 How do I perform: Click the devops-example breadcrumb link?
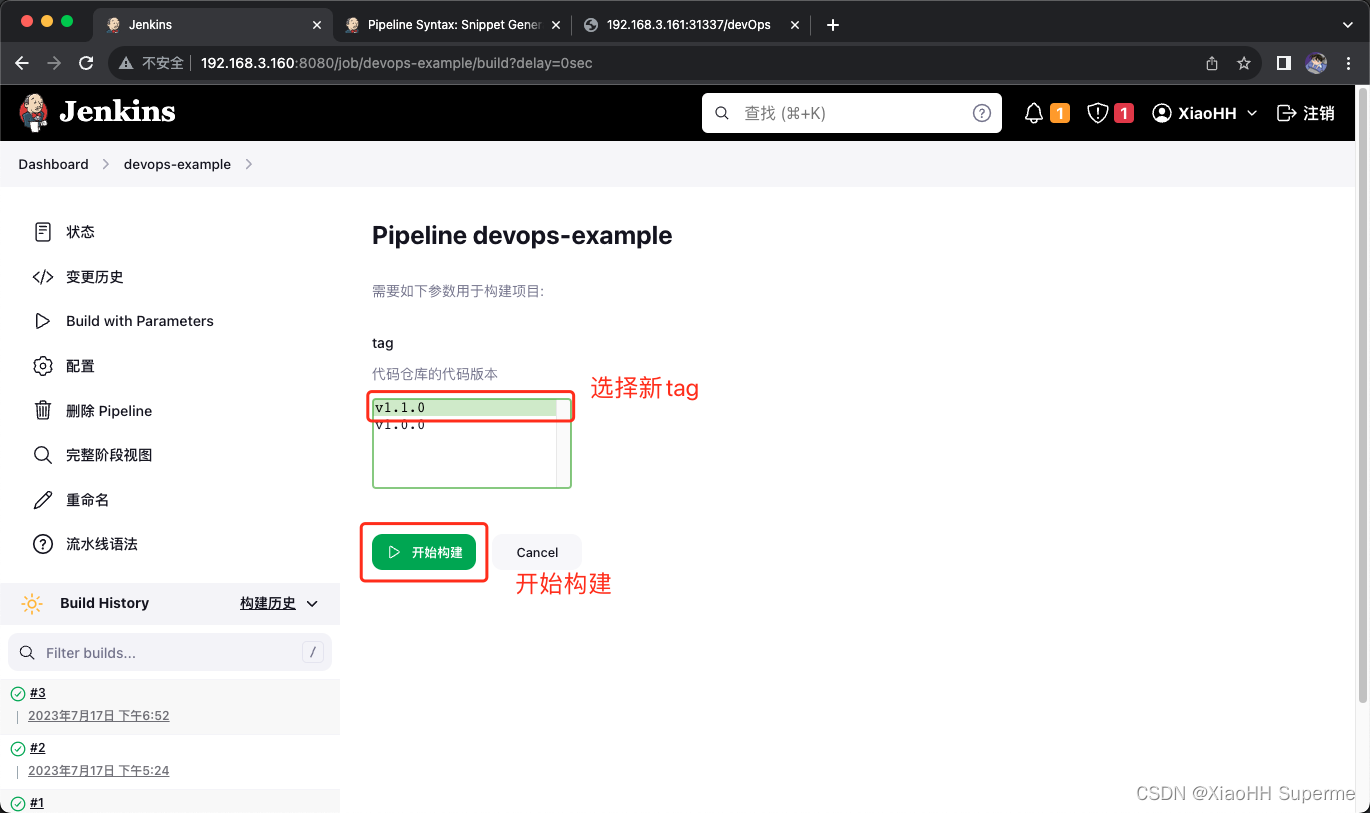pyautogui.click(x=177, y=164)
